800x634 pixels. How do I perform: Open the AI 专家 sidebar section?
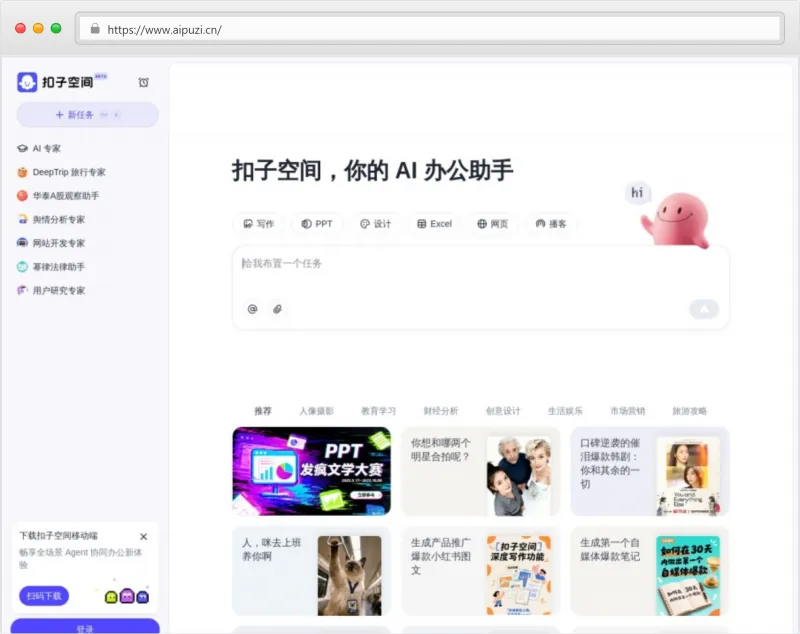pyautogui.click(x=45, y=148)
